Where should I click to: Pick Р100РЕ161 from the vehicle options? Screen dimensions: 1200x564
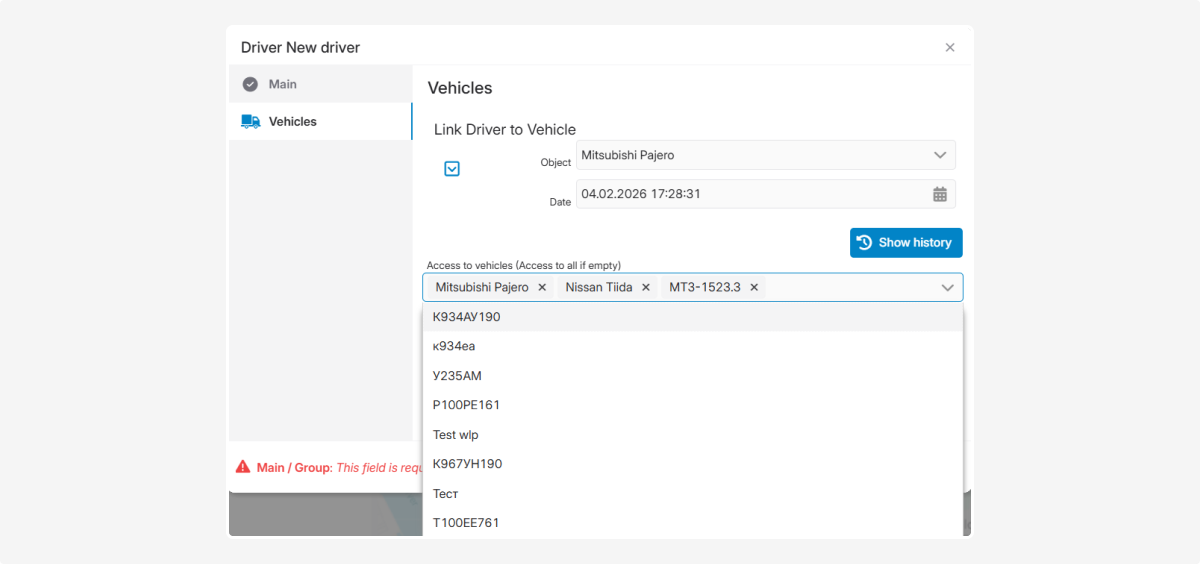tap(466, 405)
